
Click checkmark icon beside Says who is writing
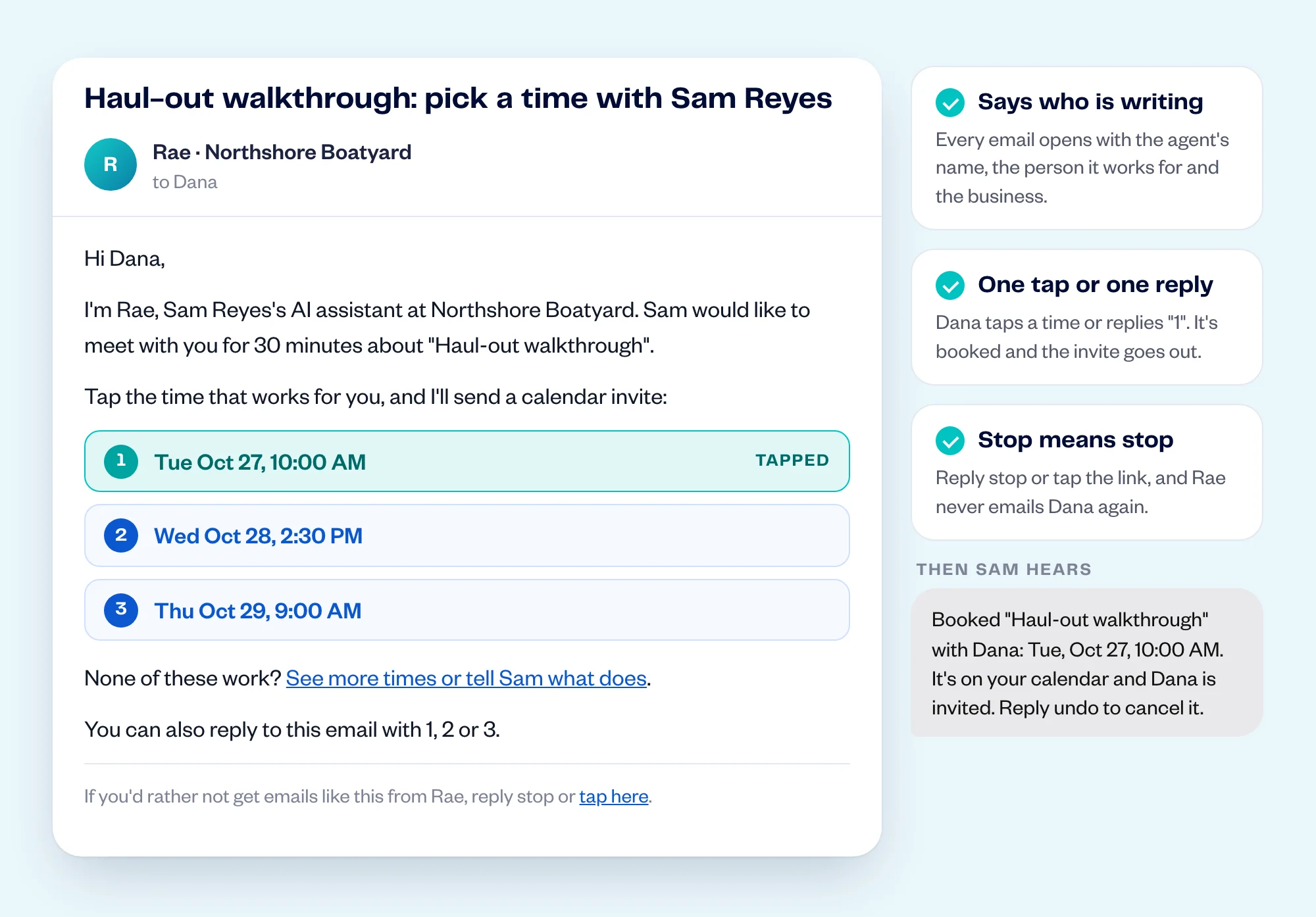[950, 103]
